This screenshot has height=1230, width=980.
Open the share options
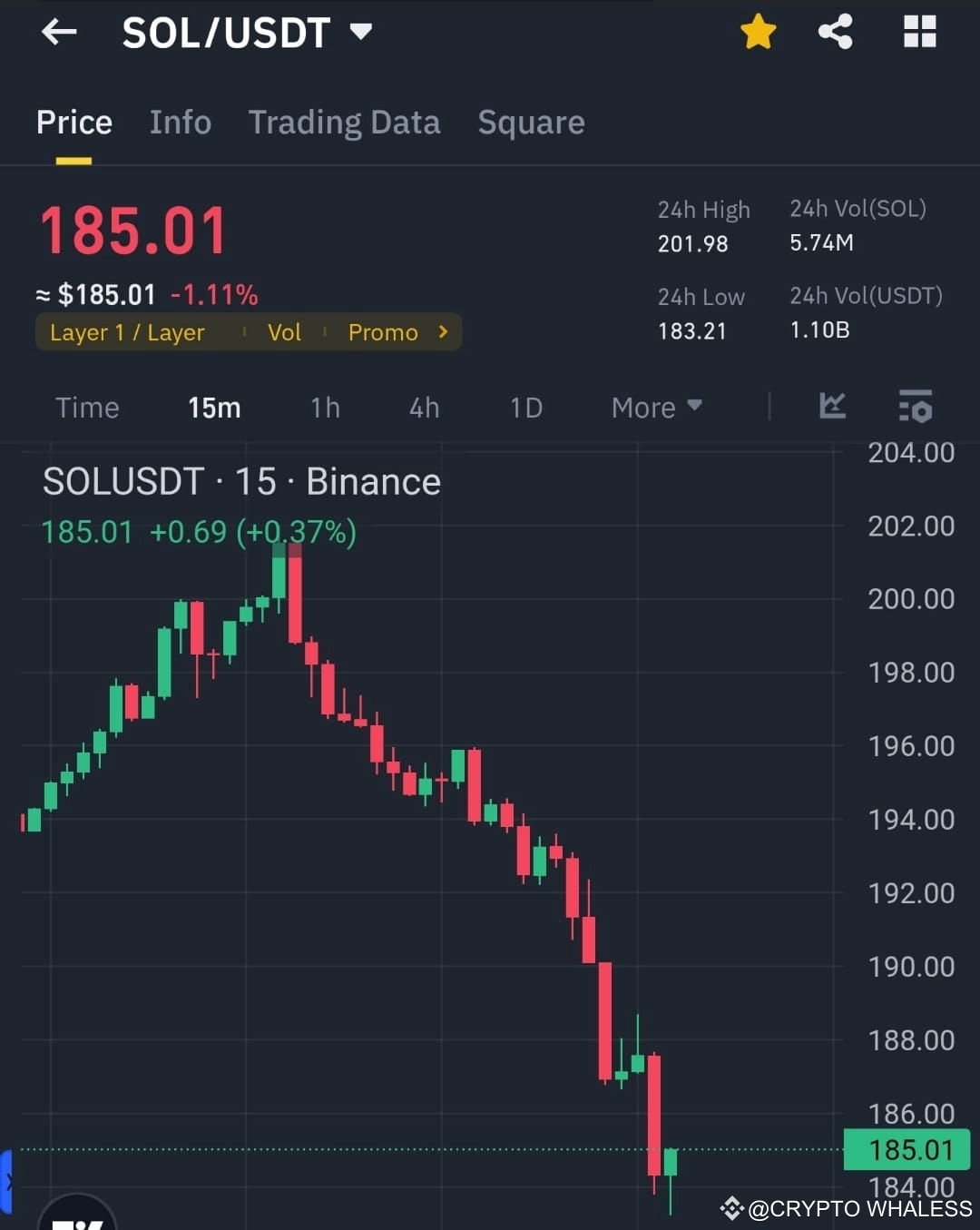(x=835, y=32)
